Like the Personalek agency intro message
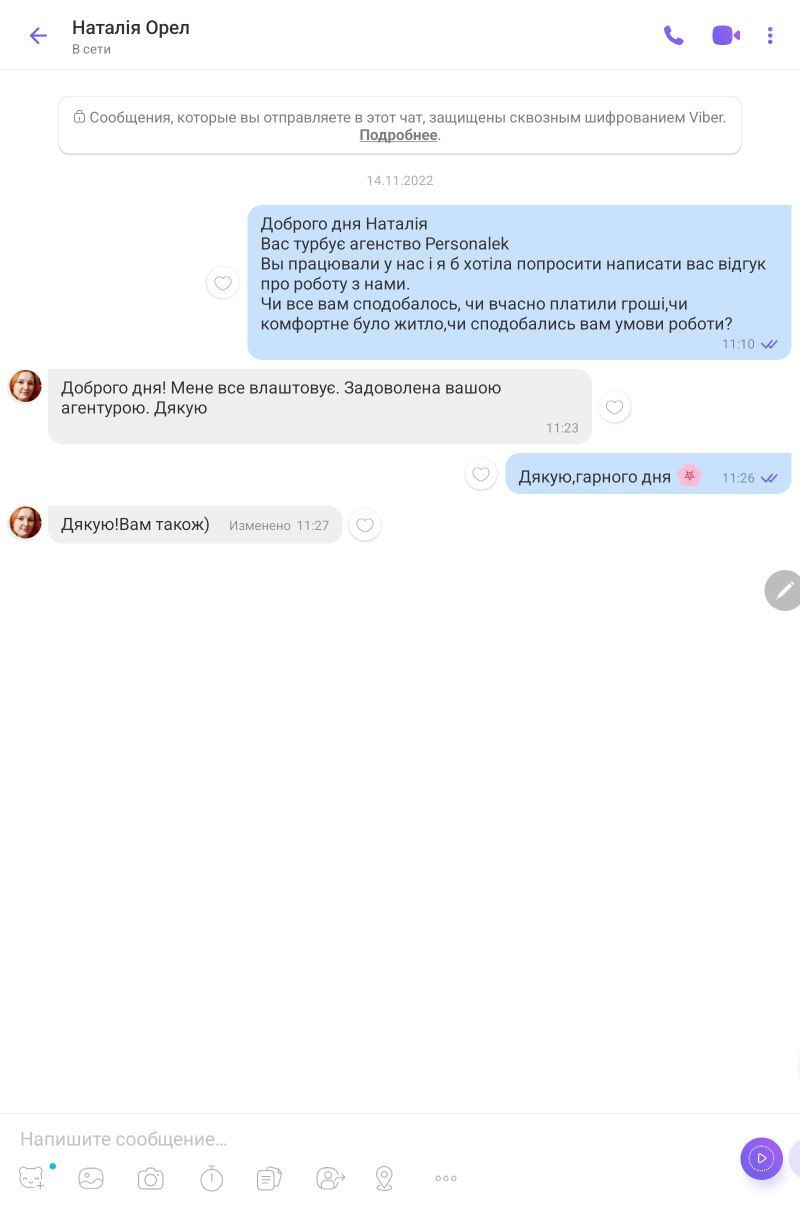 click(x=223, y=283)
